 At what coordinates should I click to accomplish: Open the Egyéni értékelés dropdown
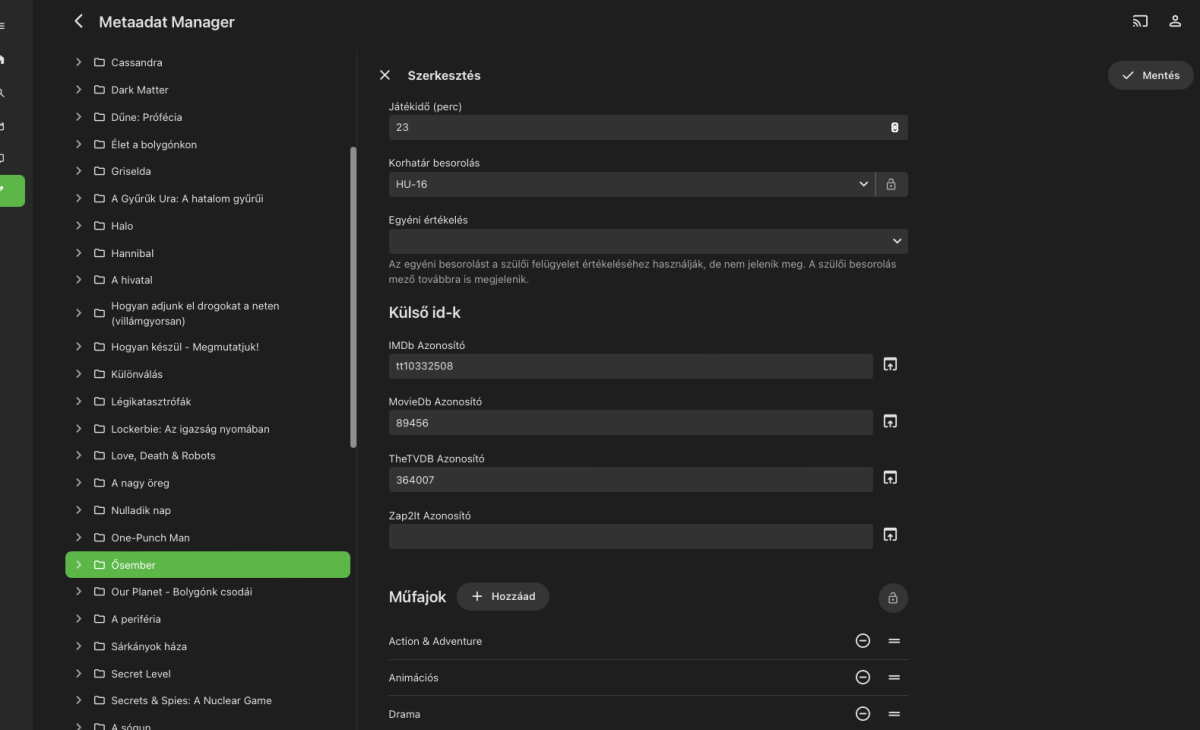pos(647,241)
